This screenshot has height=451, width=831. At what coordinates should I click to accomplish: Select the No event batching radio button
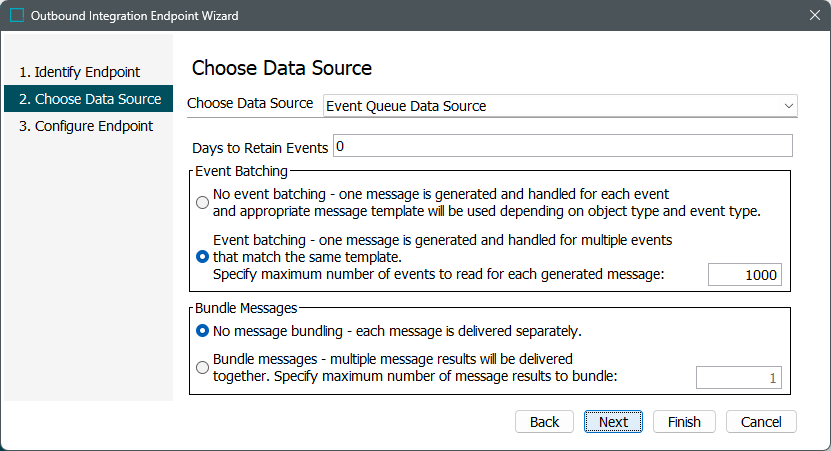click(x=203, y=202)
